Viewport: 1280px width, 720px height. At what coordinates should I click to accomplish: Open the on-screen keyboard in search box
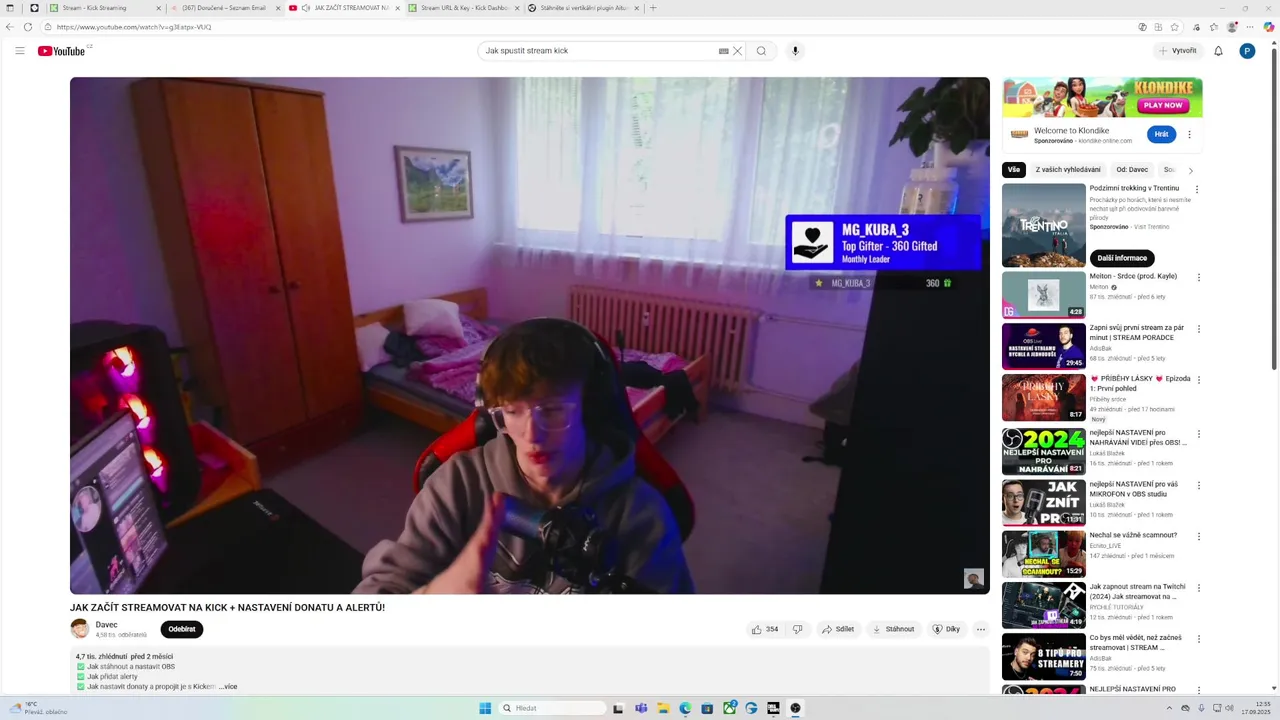(x=723, y=51)
